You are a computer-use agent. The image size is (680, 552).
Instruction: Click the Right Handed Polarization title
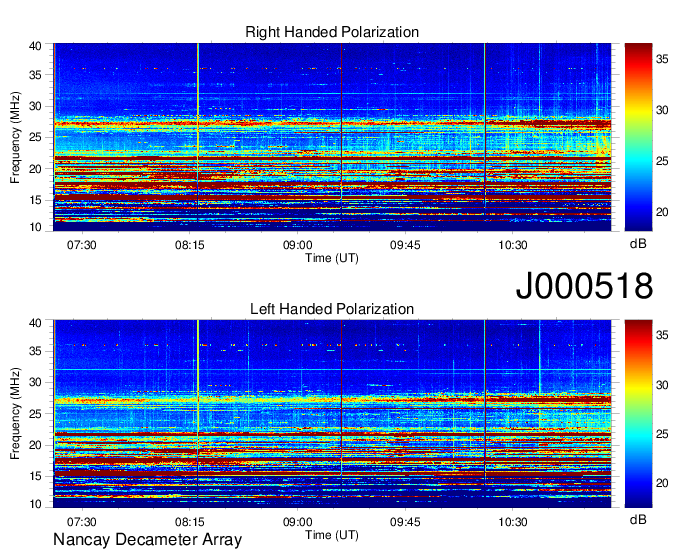point(332,32)
